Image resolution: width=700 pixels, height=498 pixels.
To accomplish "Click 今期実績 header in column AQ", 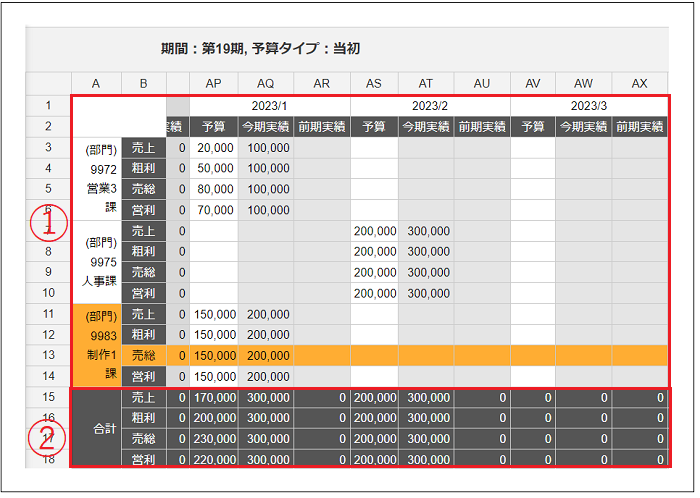I will [266, 127].
